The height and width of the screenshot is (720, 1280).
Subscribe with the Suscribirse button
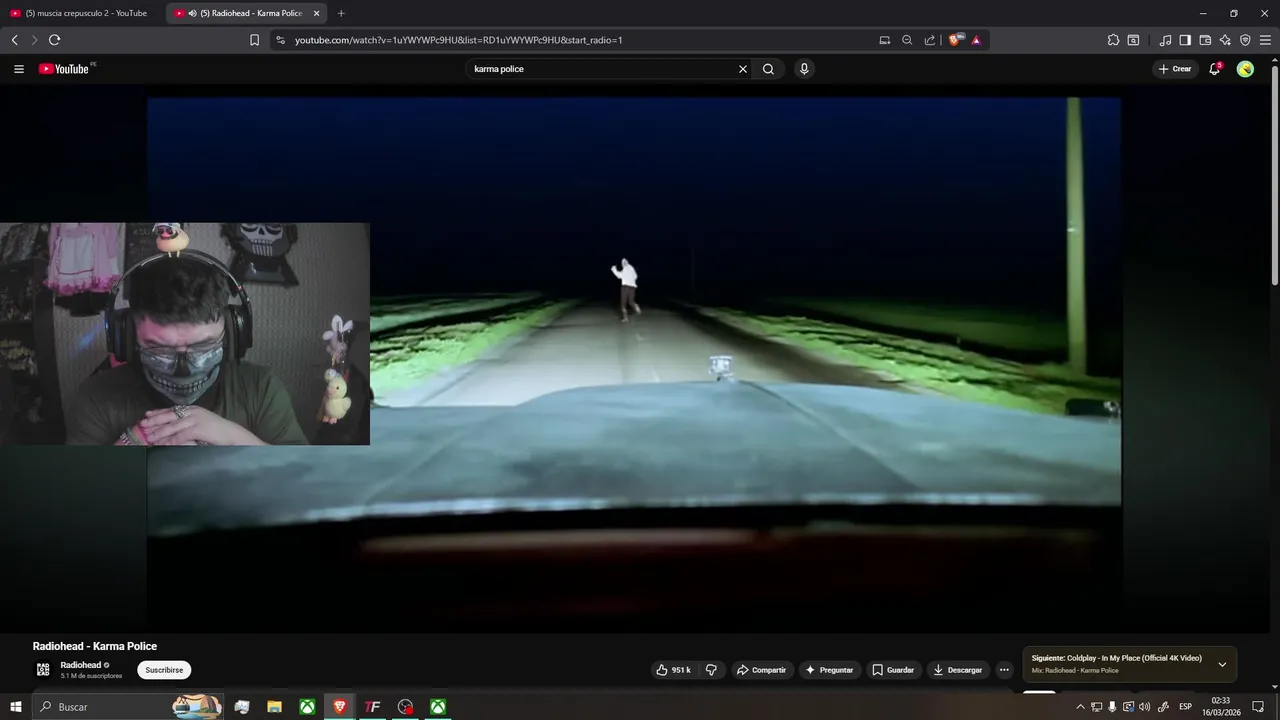[x=164, y=670]
